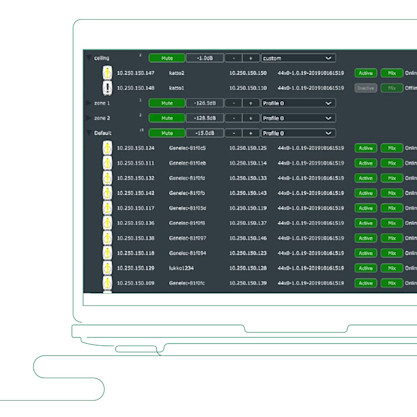417x417 pixels.
Task: Collapse the Default group
Action: 89,133
